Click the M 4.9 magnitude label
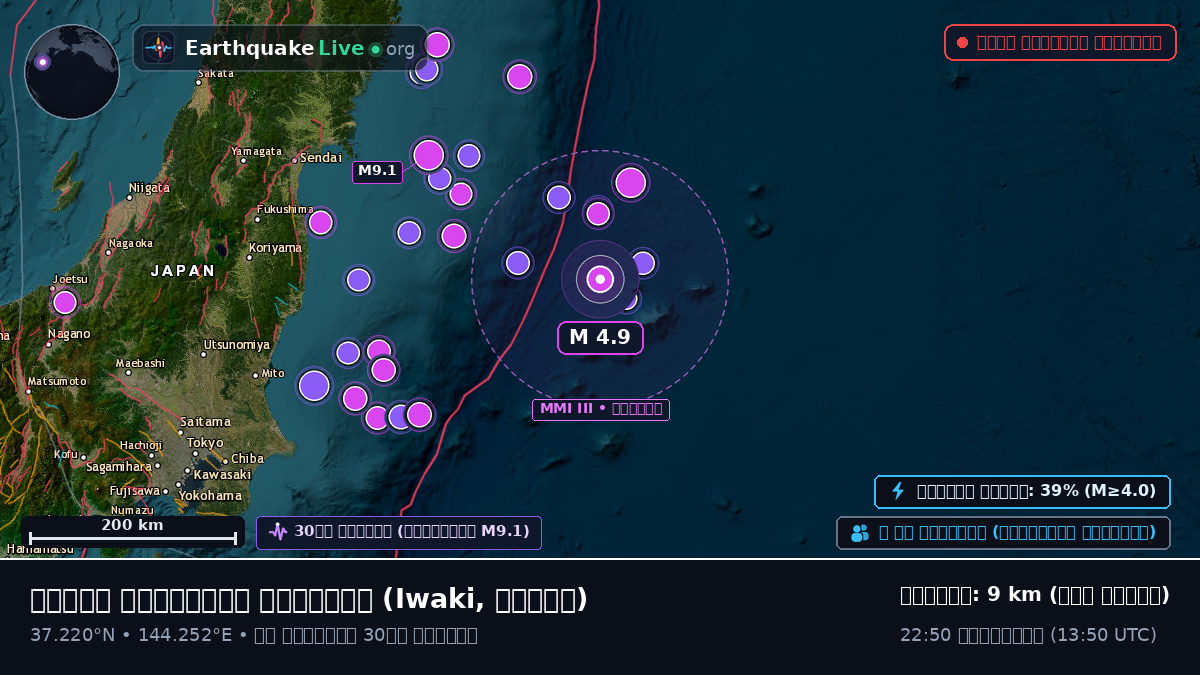1200x675 pixels. (x=600, y=338)
